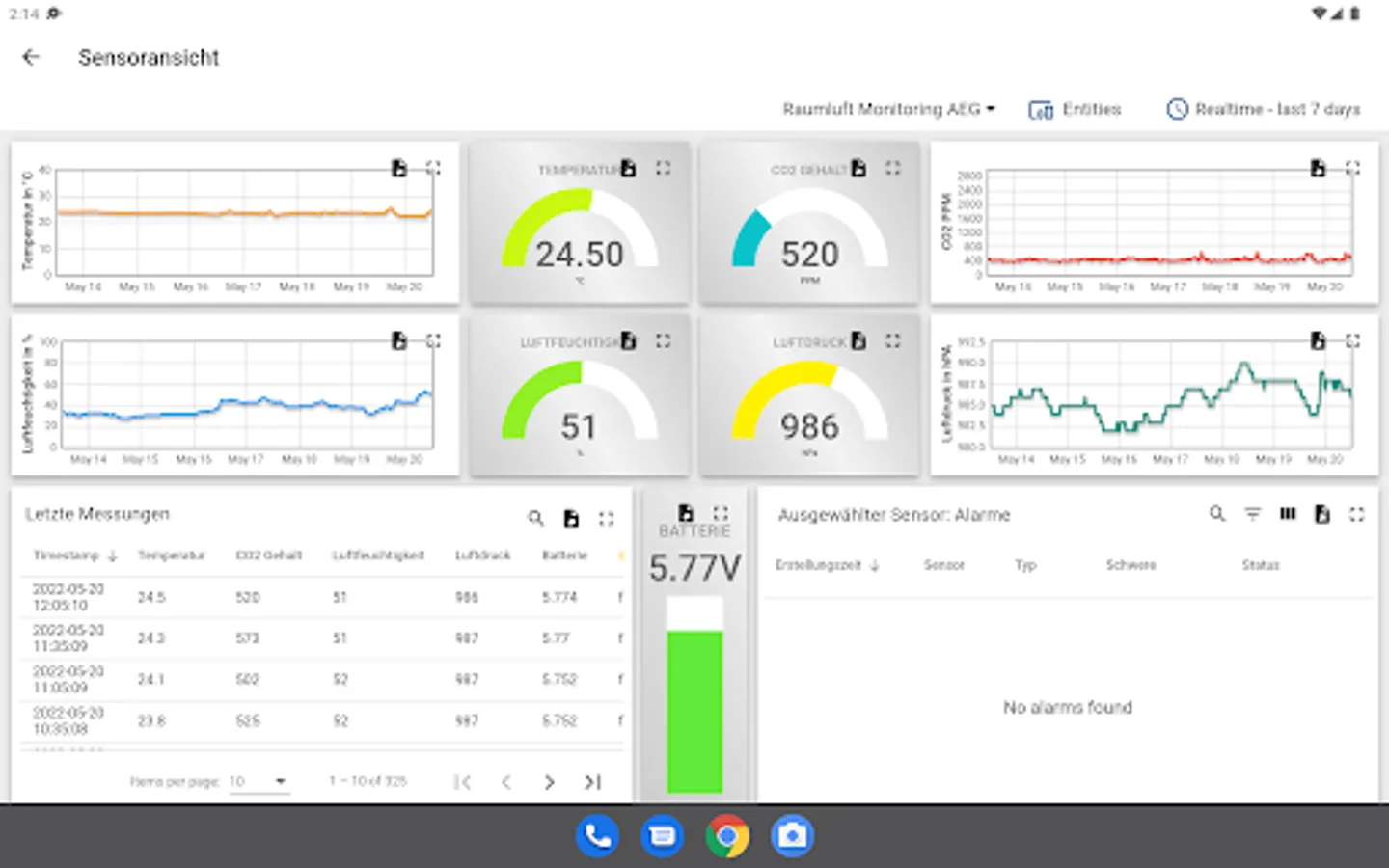Viewport: 1389px width, 868px height.
Task: Launch Chrome from the dock
Action: tap(727, 836)
